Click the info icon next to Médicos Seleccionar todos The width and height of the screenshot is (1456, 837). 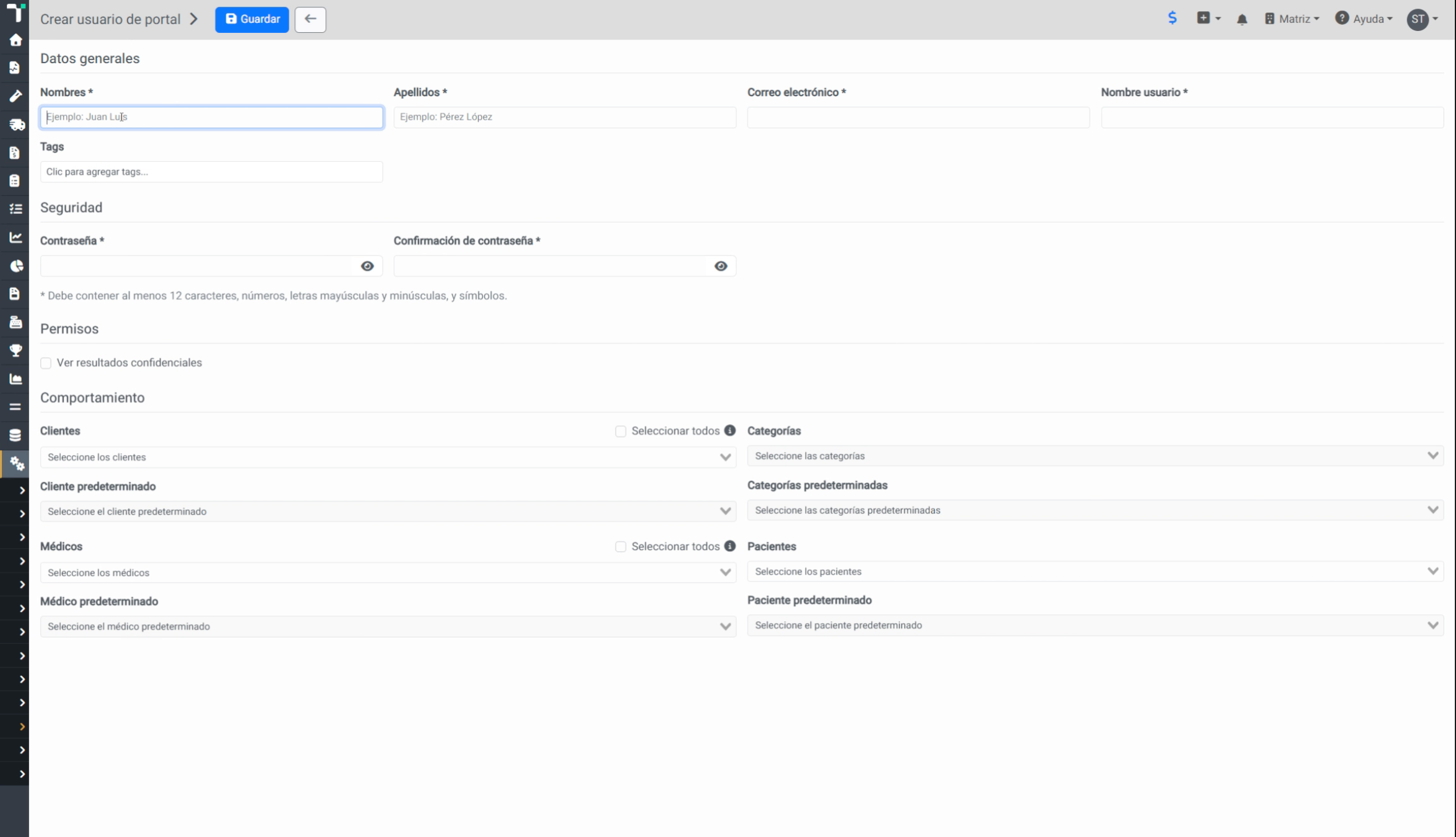point(730,546)
